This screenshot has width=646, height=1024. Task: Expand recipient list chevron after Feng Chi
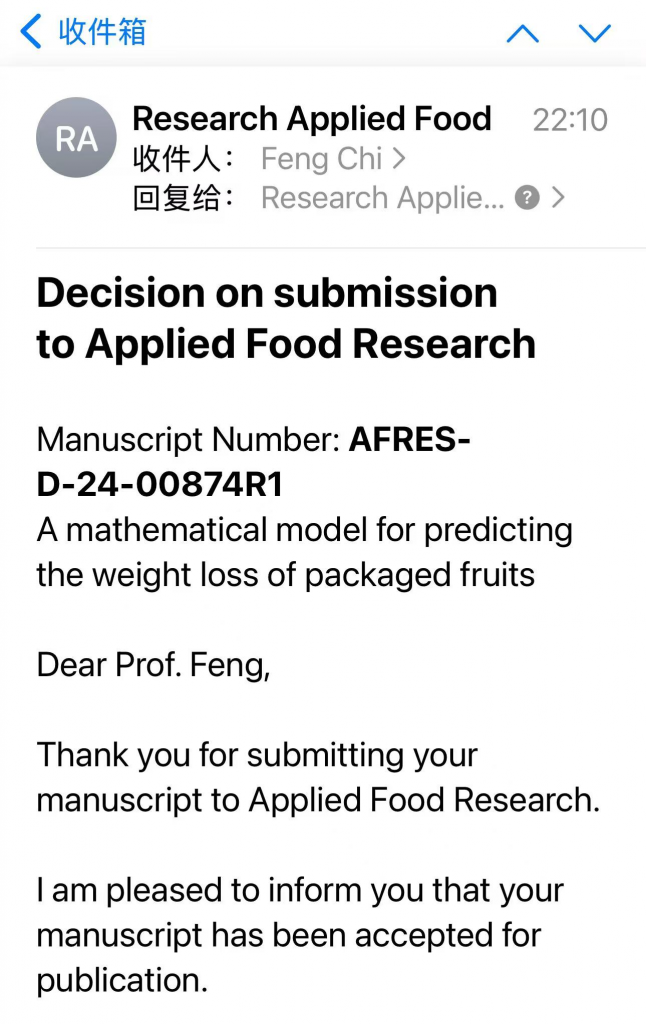398,159
